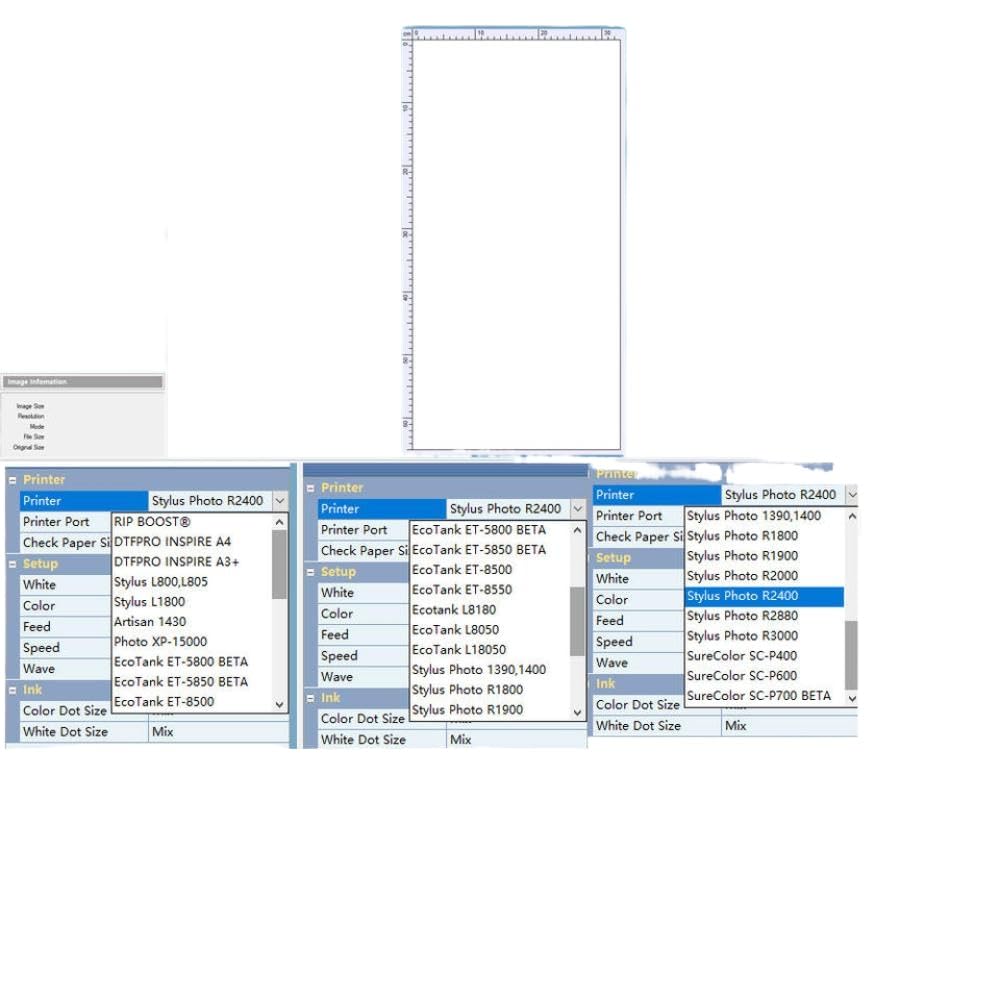The width and height of the screenshot is (1000, 1000).
Task: Collapse the Ink section in left panel
Action: coord(12,690)
